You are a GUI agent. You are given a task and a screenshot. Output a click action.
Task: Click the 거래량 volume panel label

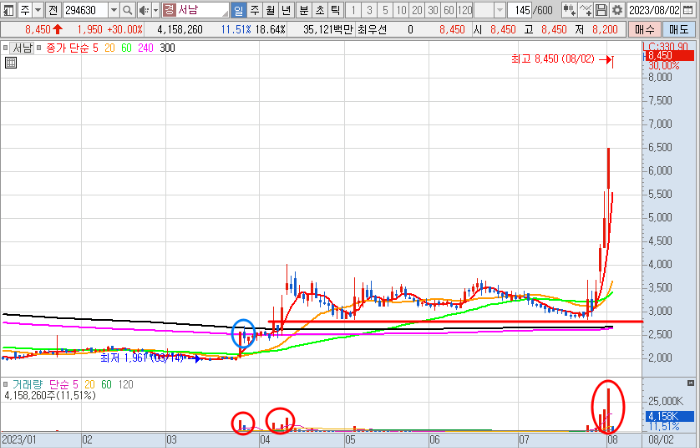[27, 384]
